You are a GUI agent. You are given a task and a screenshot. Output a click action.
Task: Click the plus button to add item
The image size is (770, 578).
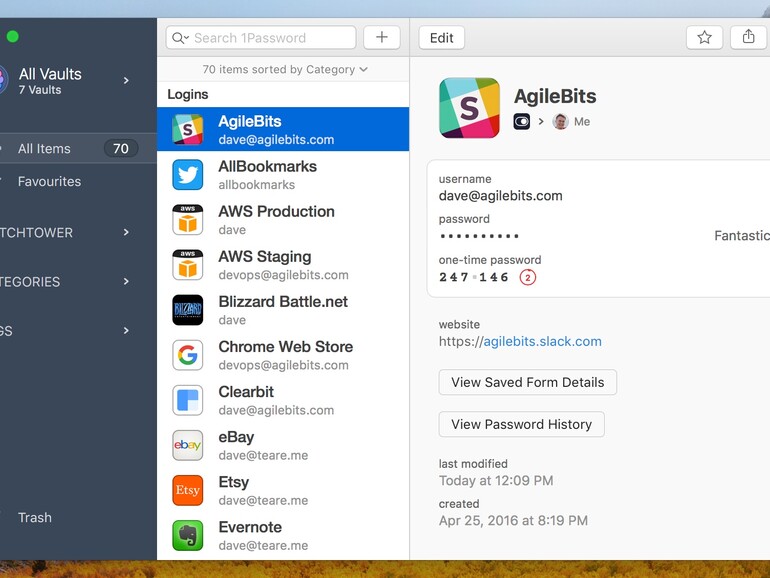[382, 37]
